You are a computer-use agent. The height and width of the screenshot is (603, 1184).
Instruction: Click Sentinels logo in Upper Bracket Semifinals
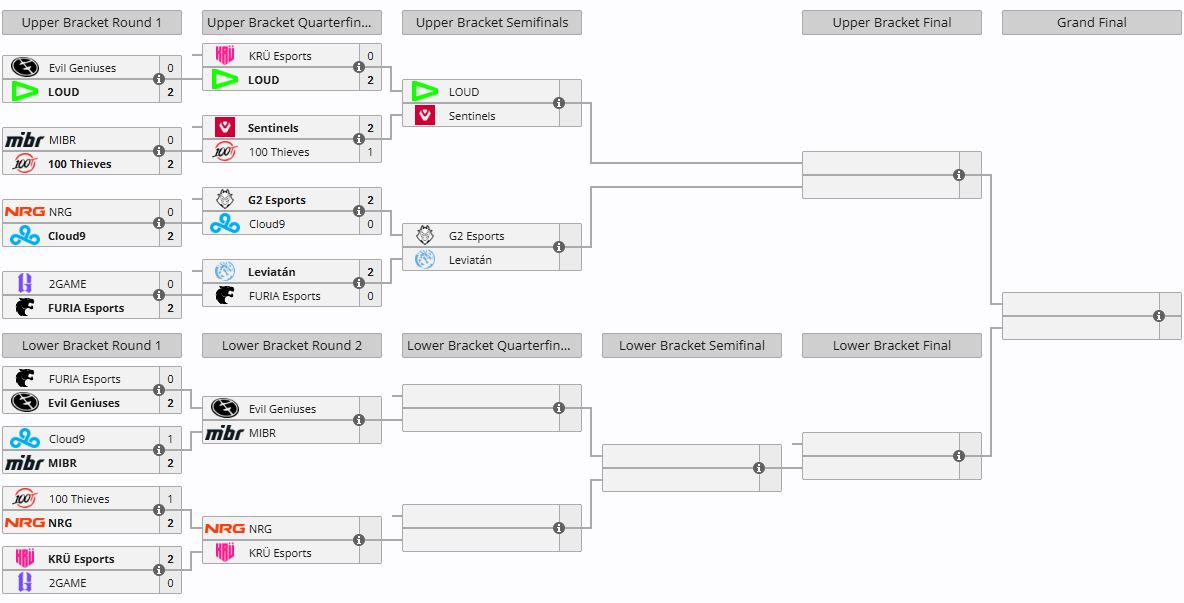coord(425,116)
